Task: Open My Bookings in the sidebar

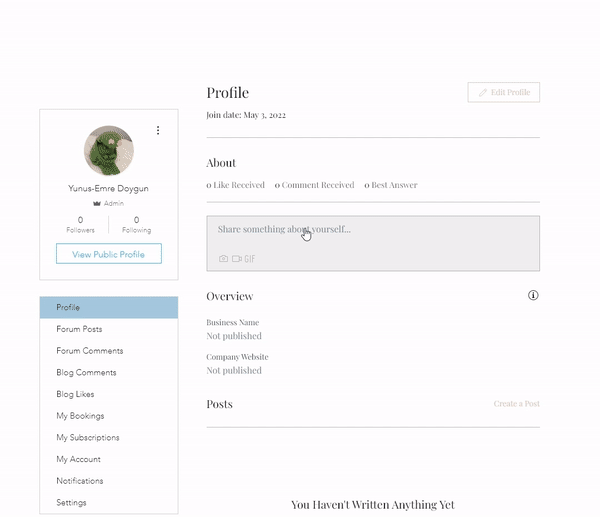Action: coord(80,416)
